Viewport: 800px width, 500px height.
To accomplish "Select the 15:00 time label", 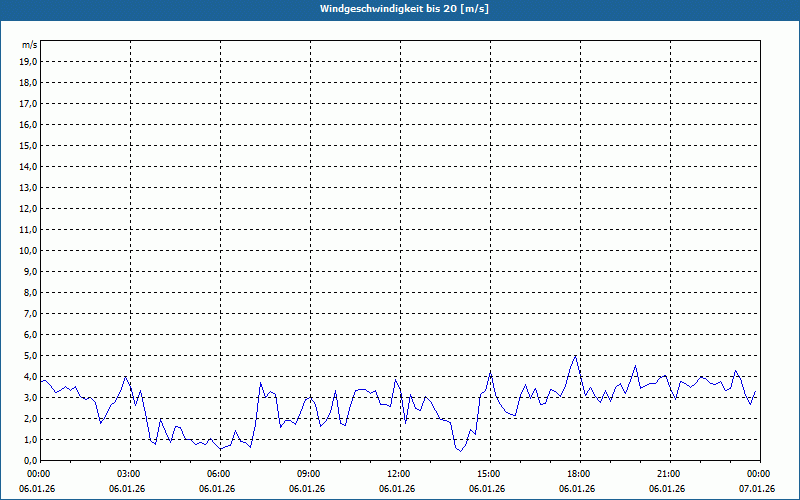I will (x=489, y=473).
